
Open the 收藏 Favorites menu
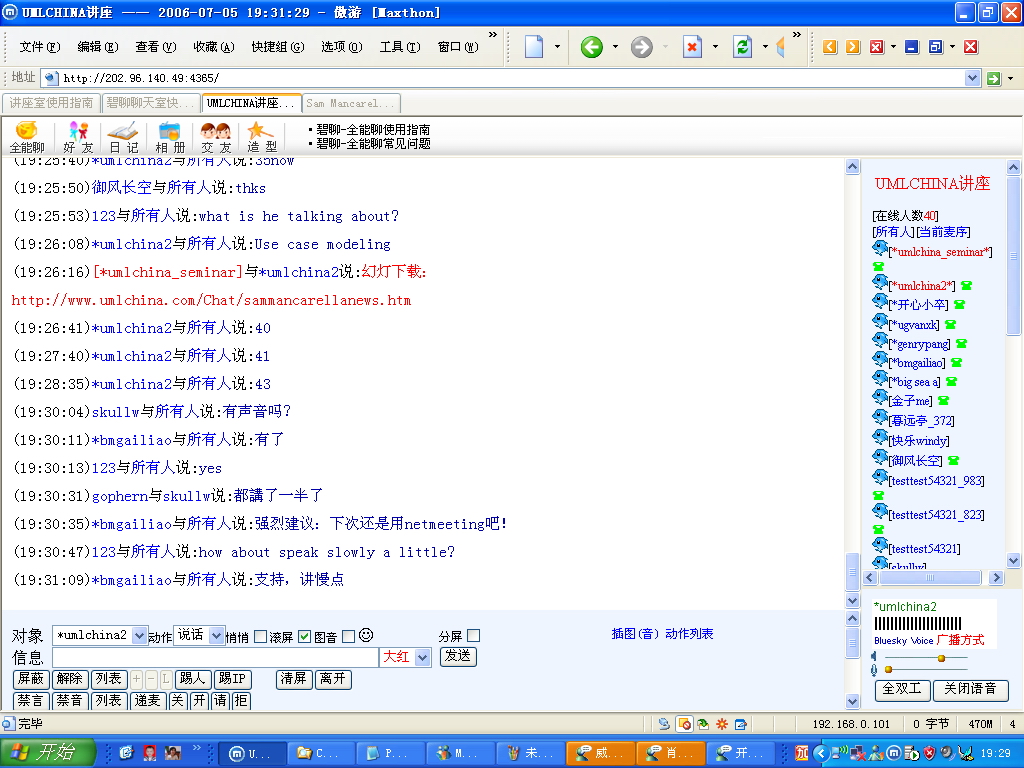214,47
